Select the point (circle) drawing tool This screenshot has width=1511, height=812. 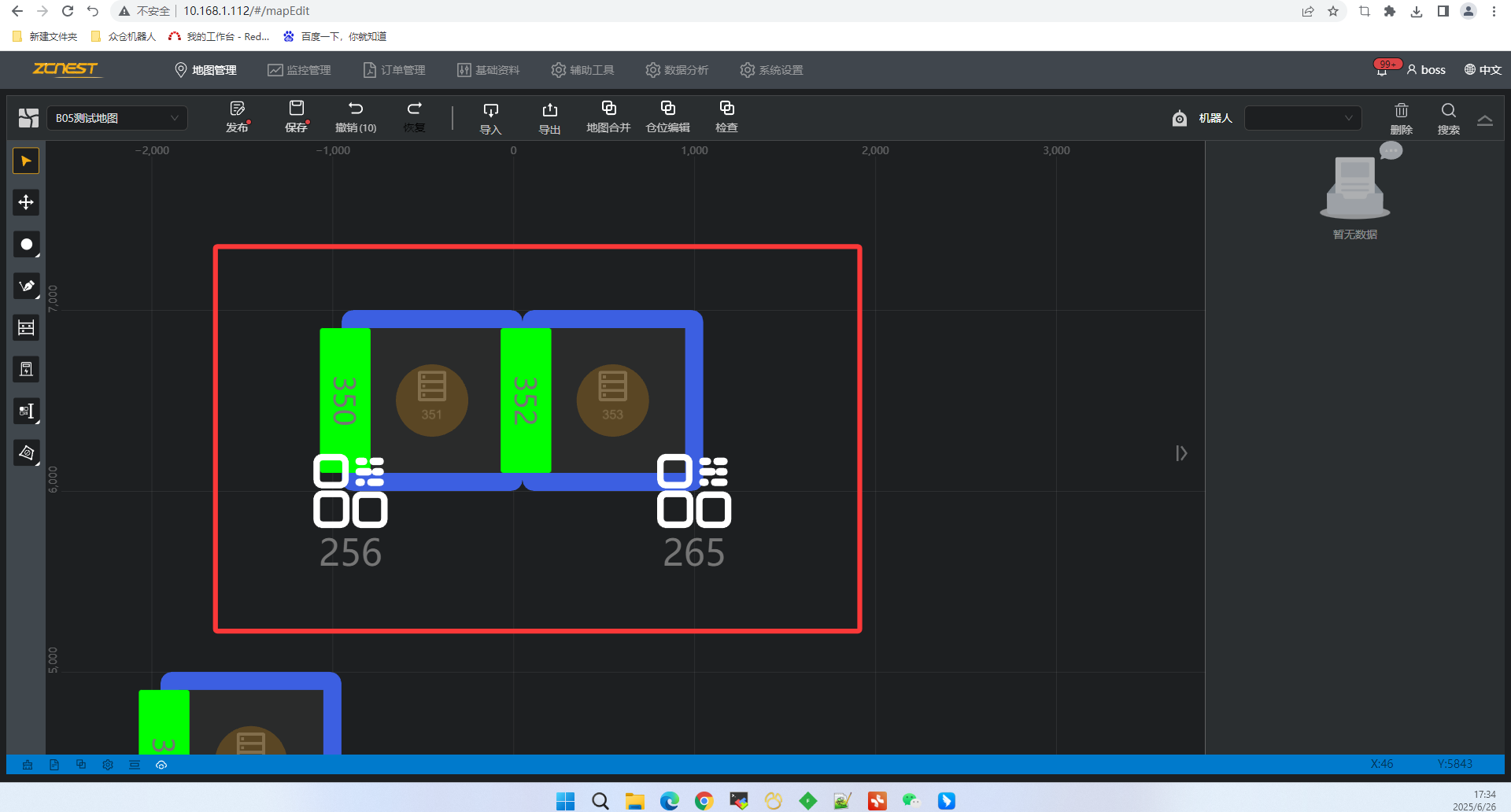click(26, 245)
